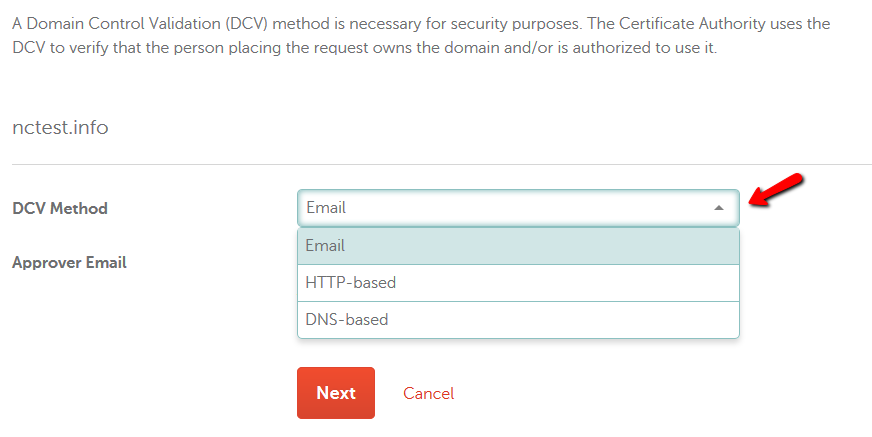
Task: Click the 'HTTP-based' text label in the list
Action: pyautogui.click(x=350, y=283)
